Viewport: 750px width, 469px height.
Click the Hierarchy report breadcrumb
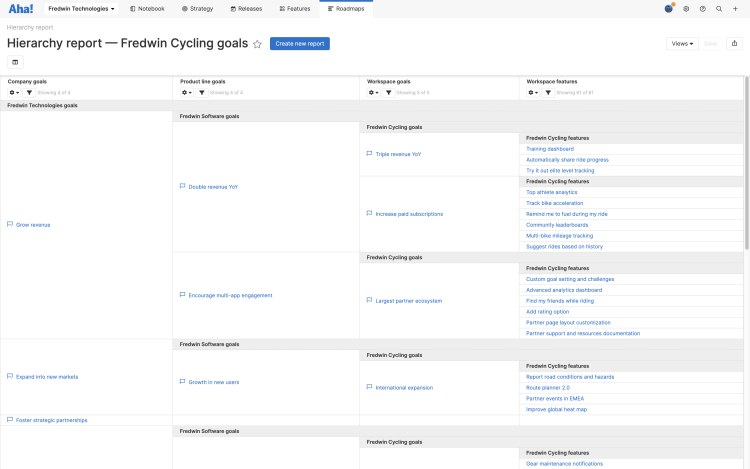point(30,27)
